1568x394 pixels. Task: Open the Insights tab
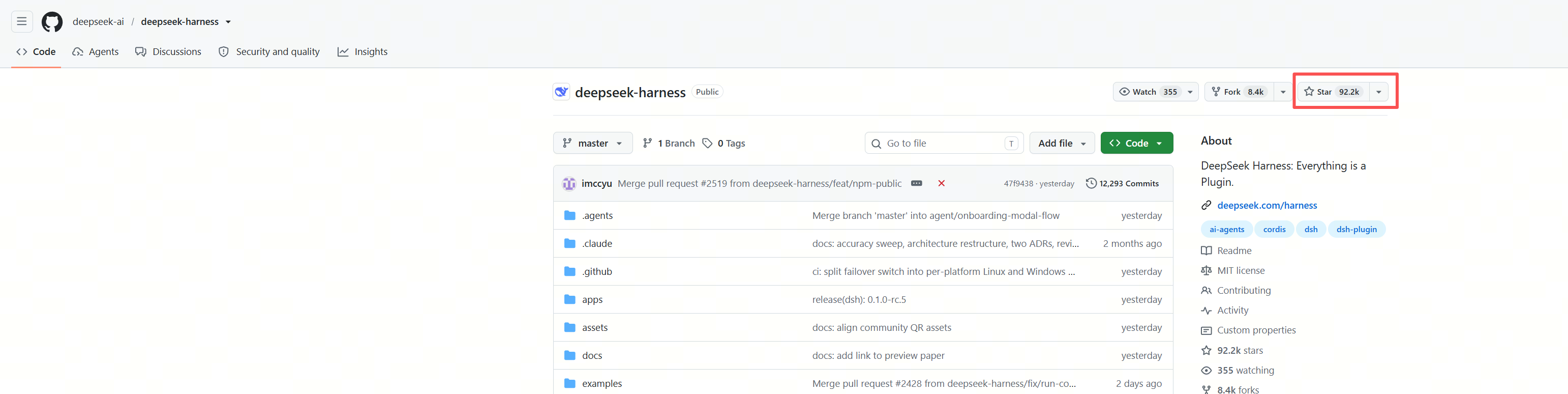[363, 52]
